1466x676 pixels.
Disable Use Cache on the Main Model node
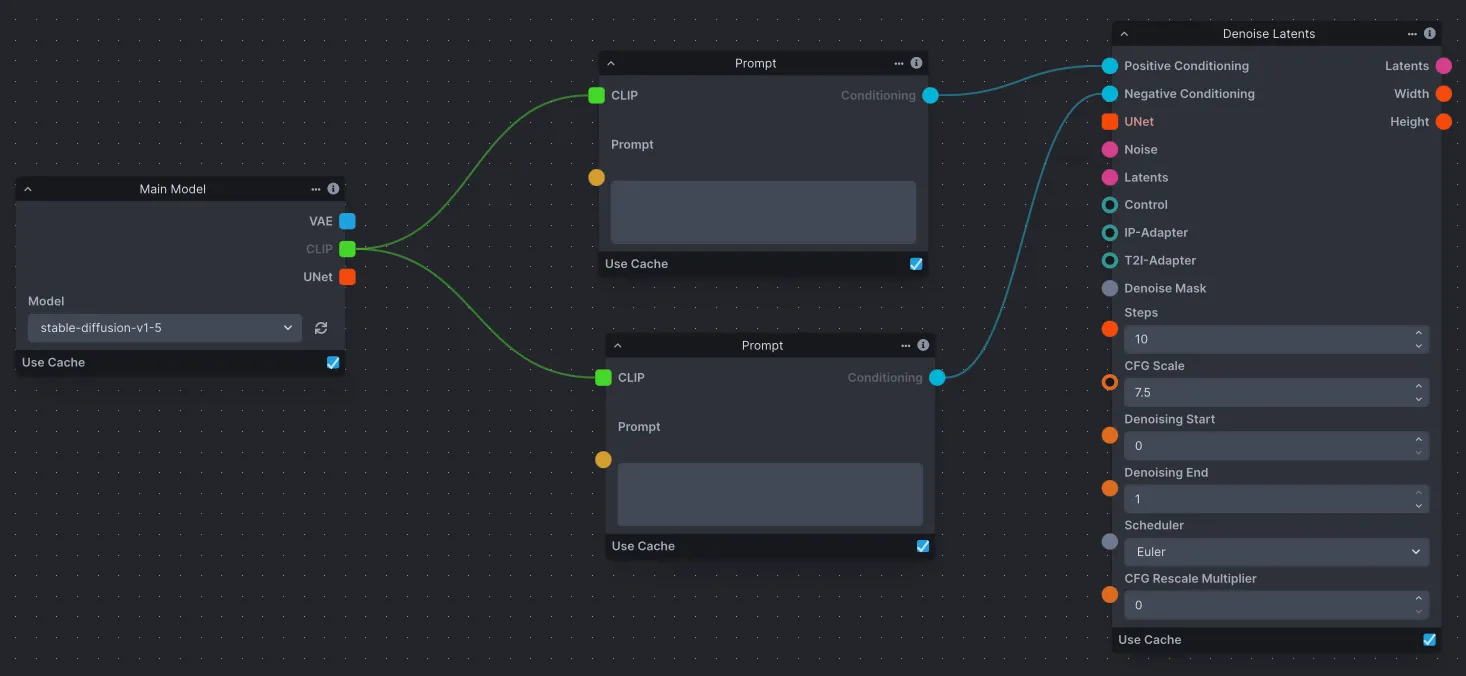pyautogui.click(x=333, y=362)
